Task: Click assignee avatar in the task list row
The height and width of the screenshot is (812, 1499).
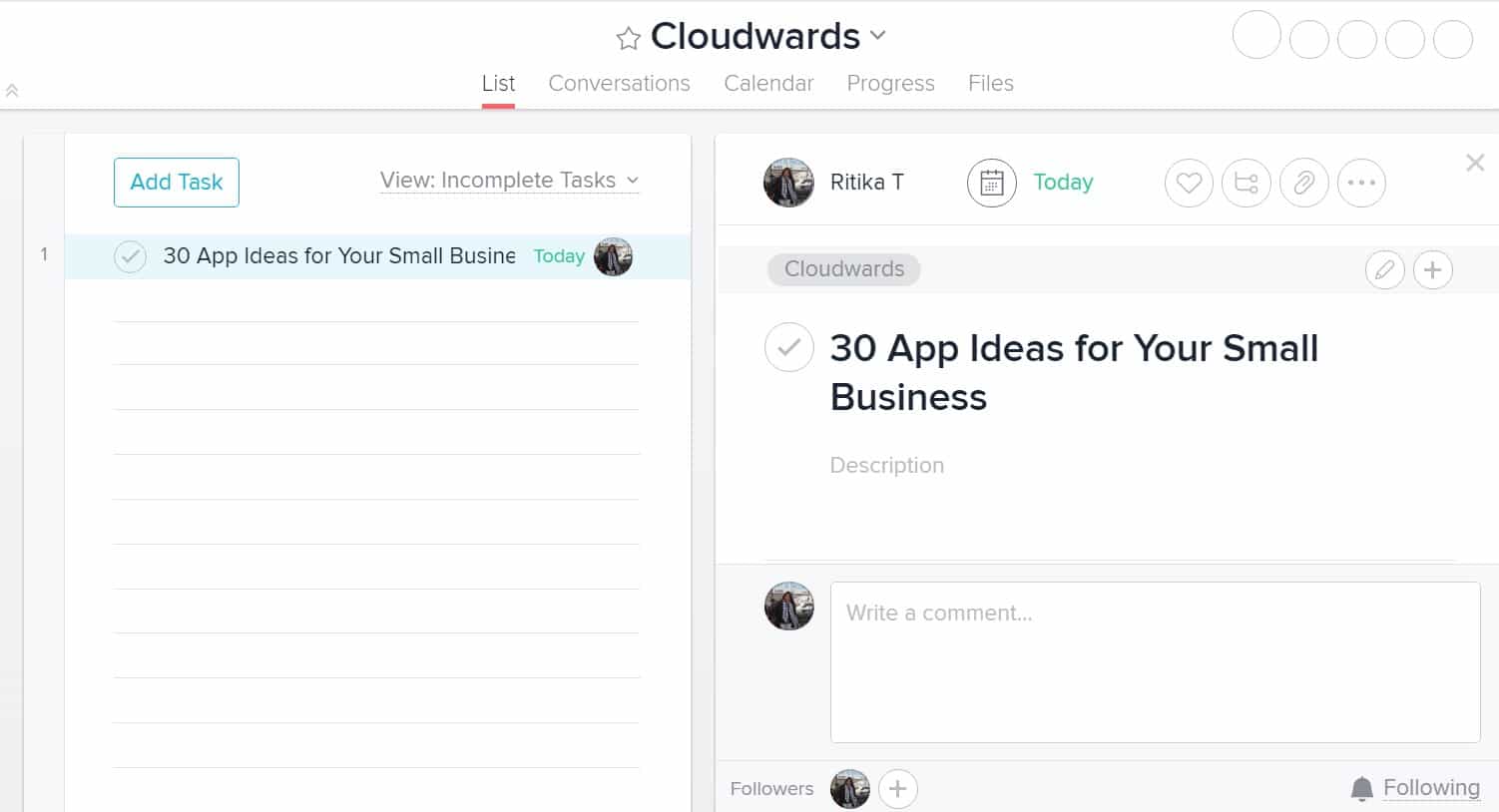Action: pyautogui.click(x=613, y=256)
